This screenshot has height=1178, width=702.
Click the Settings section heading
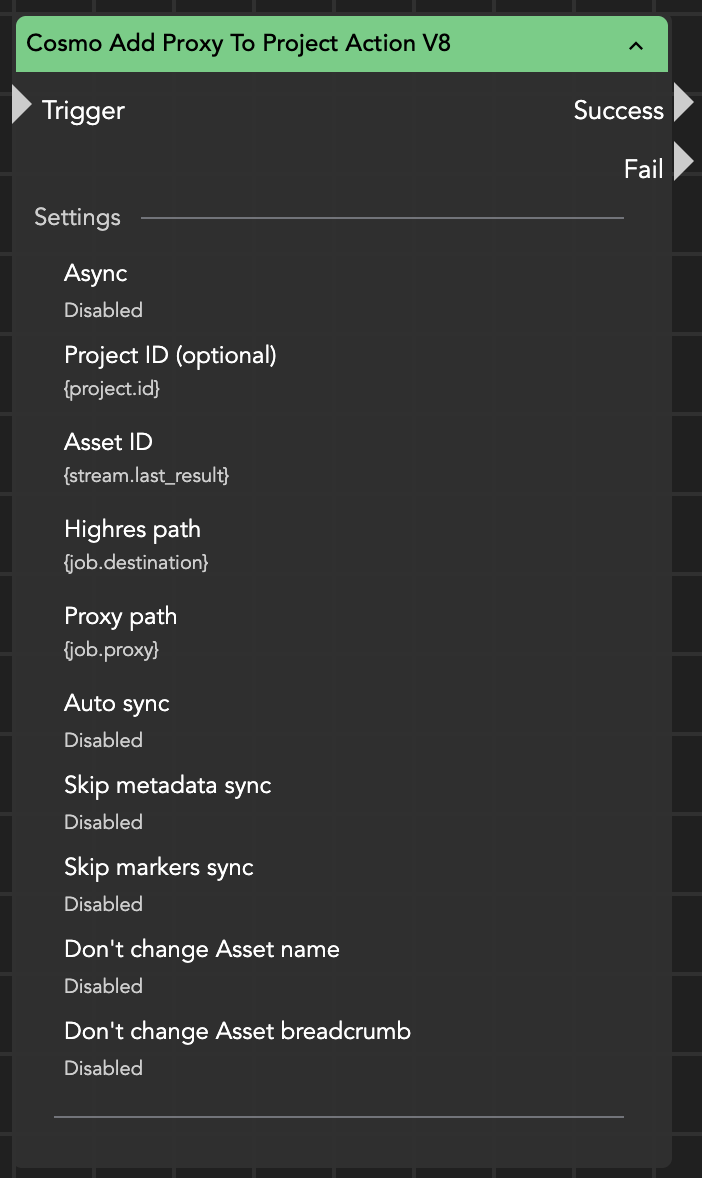(x=77, y=217)
